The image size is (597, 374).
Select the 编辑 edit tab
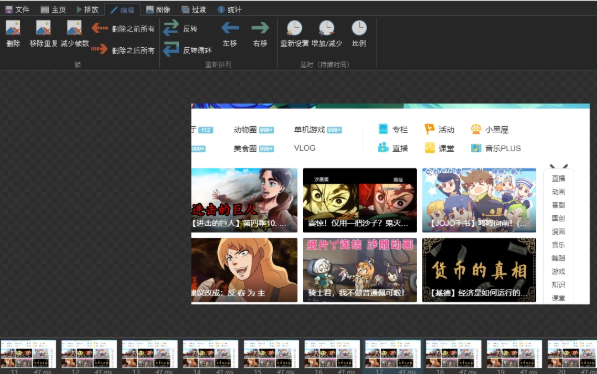[x=122, y=10]
